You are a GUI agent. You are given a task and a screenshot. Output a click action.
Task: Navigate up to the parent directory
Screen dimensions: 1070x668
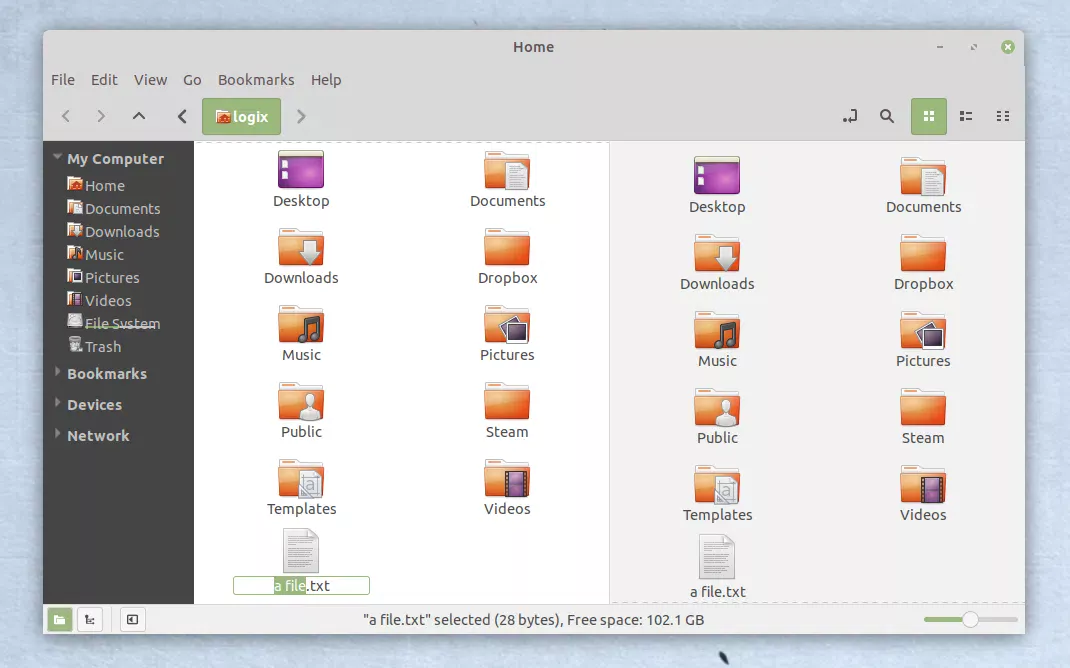coord(139,116)
